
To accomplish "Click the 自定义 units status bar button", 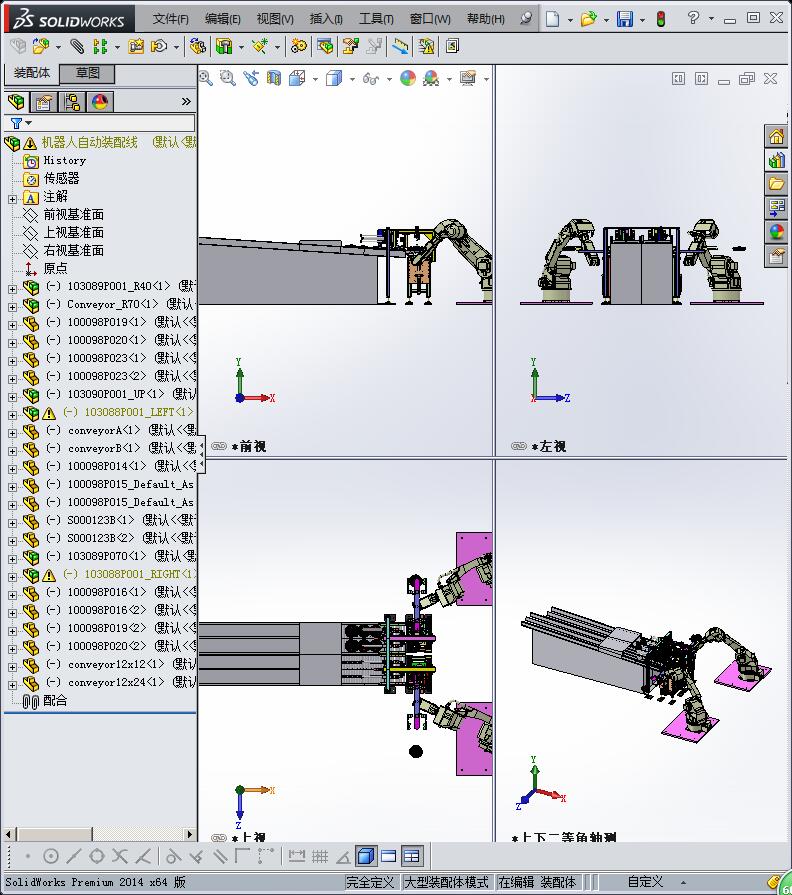I will coord(645,882).
